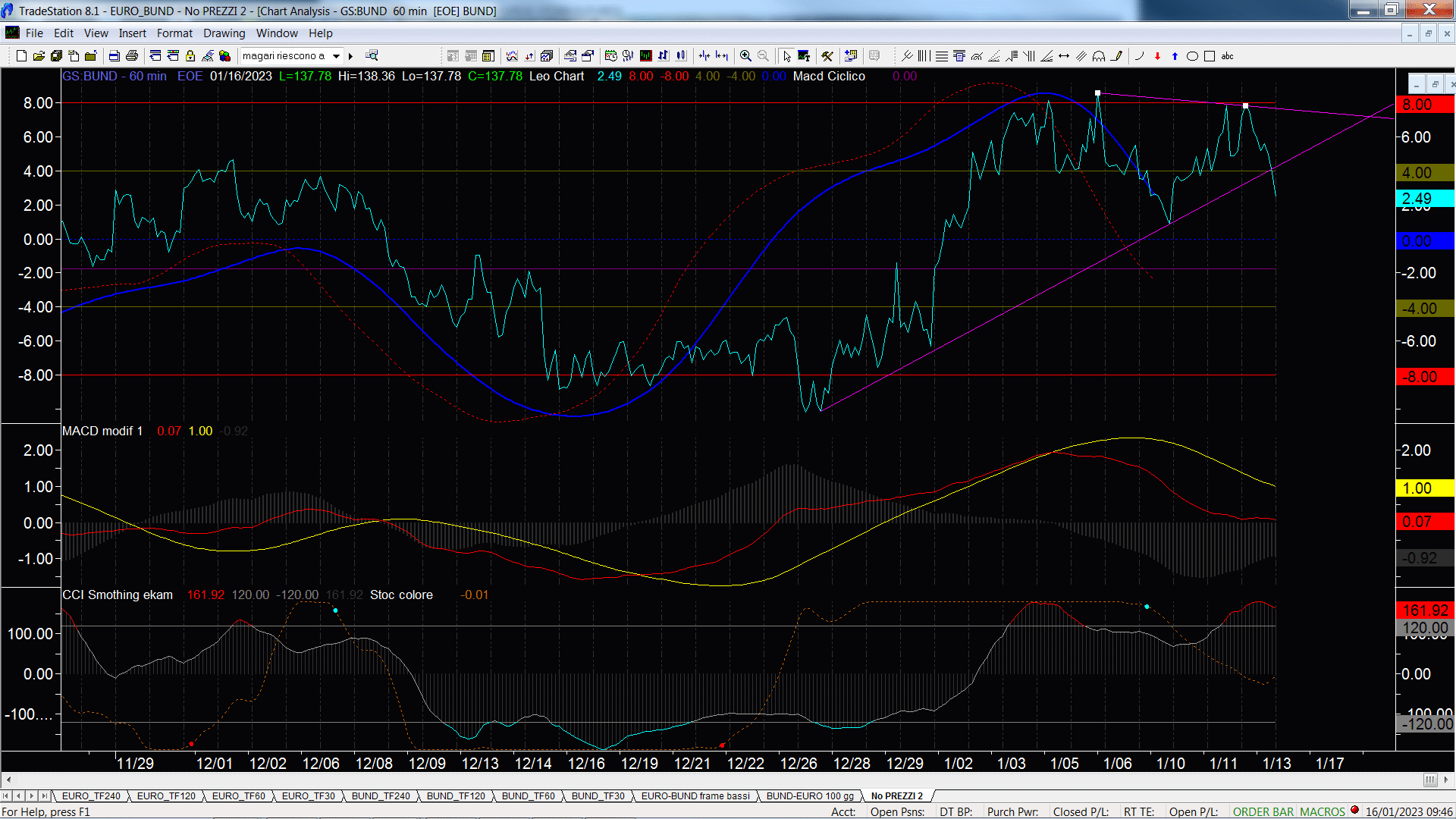The image size is (1456, 819).
Task: Select the time cycle arcs tool
Action: click(1099, 56)
